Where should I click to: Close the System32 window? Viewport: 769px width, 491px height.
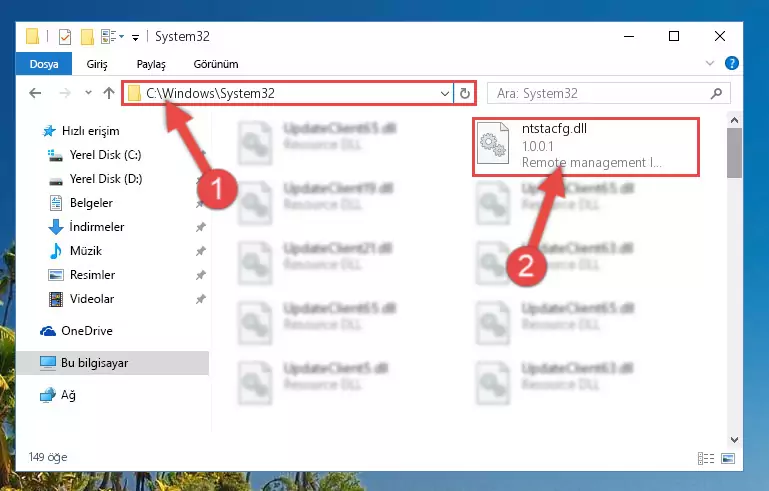719,36
